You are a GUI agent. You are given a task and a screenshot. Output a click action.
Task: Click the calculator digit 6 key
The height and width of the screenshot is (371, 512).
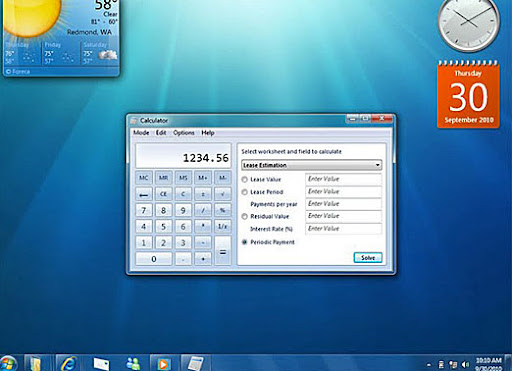[x=183, y=227]
